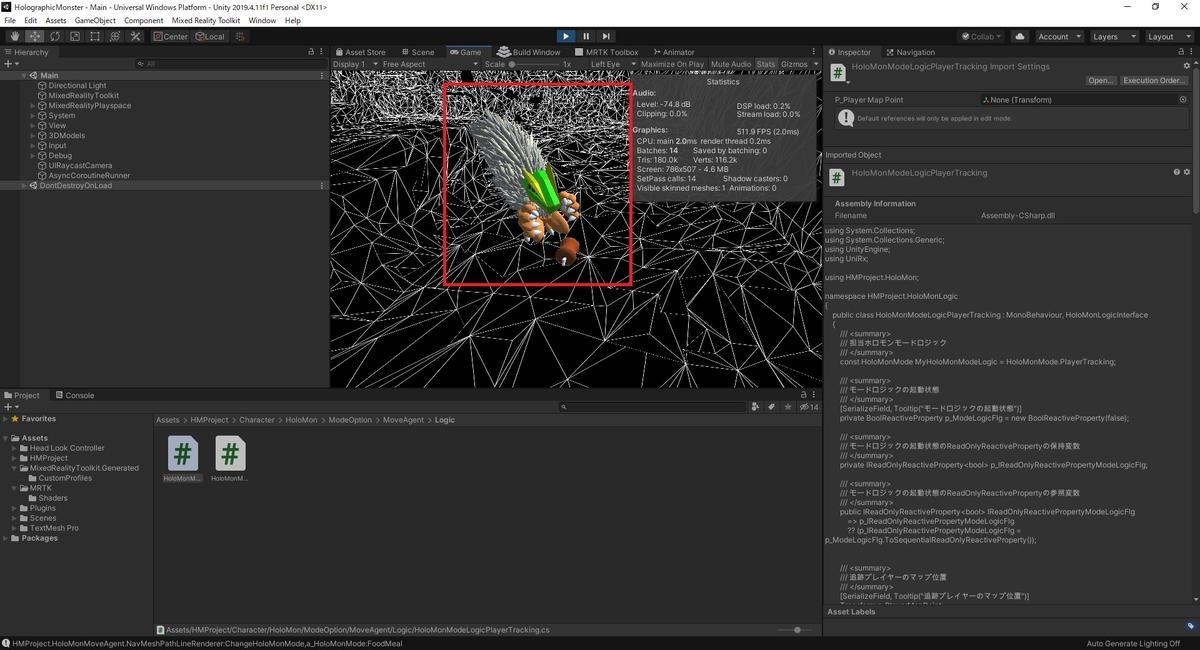Select the combined Transform tool
This screenshot has width=1200, height=650.
click(114, 36)
